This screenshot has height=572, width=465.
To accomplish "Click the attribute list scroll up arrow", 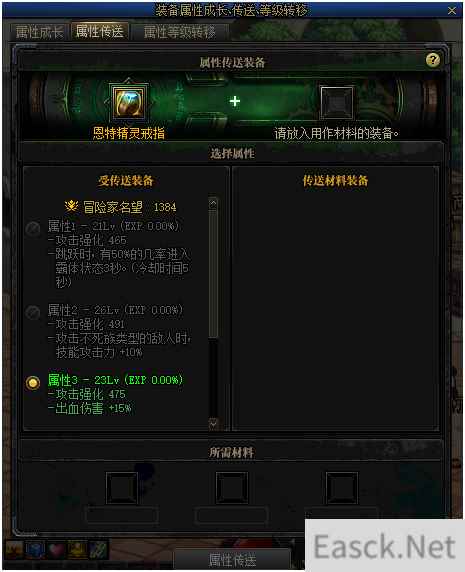I will [x=213, y=203].
